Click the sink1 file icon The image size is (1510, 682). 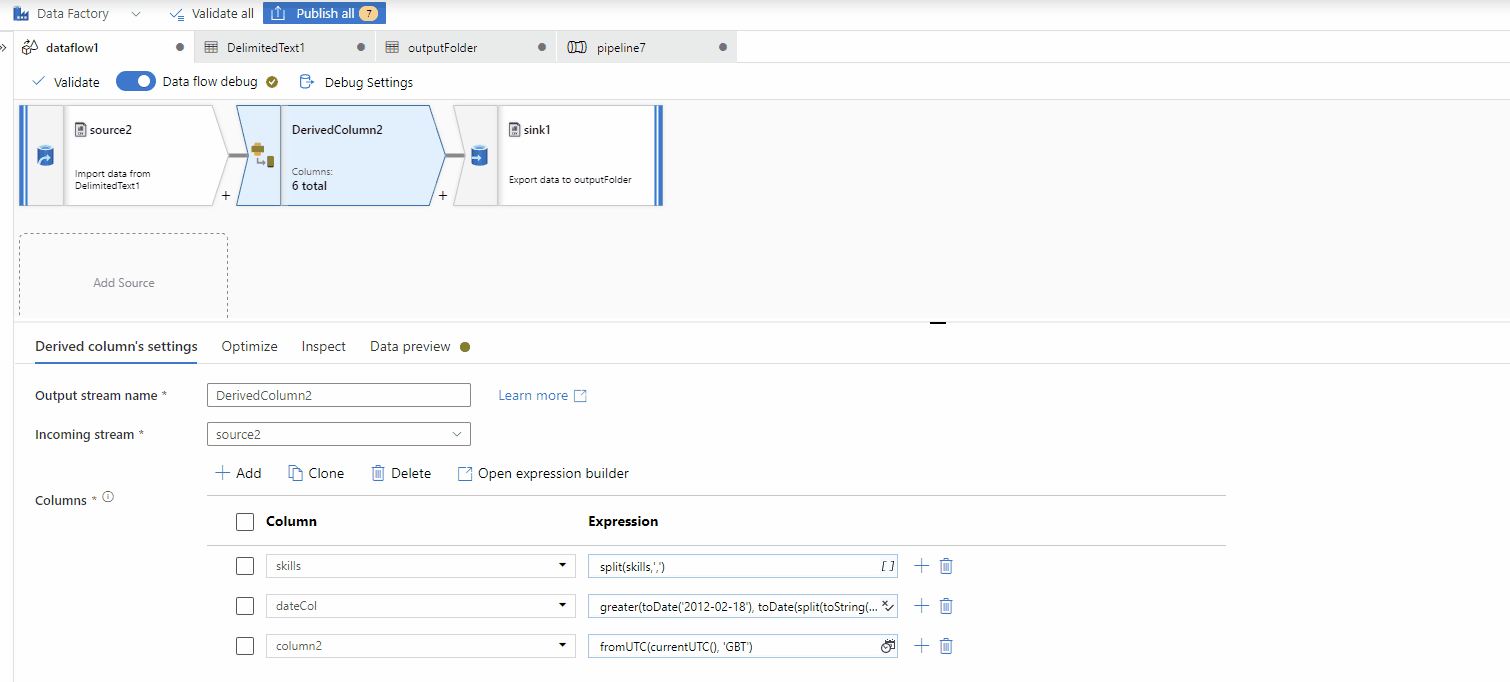coord(514,129)
